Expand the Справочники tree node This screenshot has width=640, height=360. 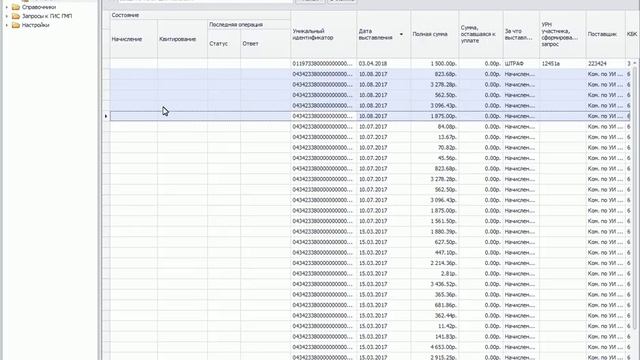7,7
